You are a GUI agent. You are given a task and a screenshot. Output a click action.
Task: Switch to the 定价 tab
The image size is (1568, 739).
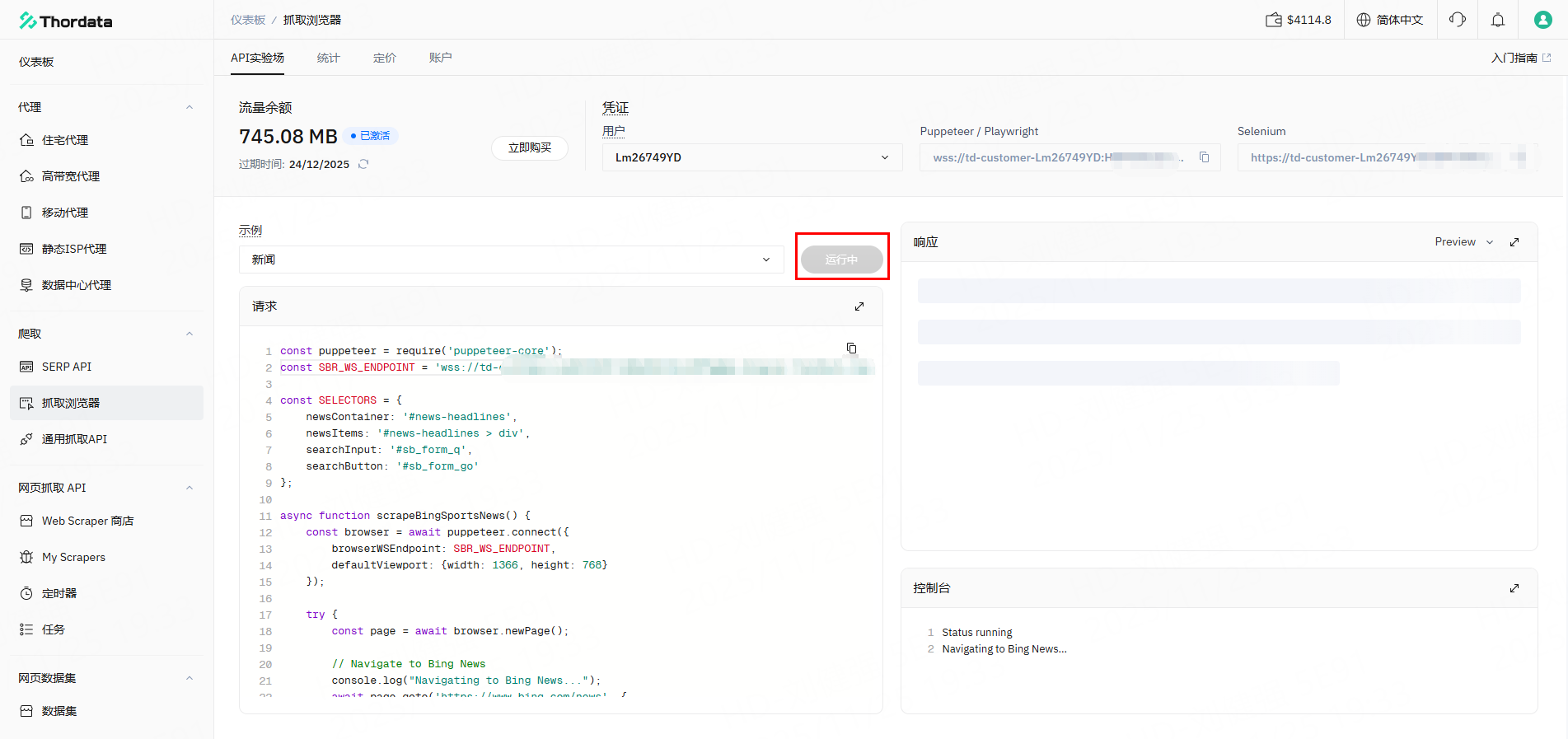click(384, 58)
